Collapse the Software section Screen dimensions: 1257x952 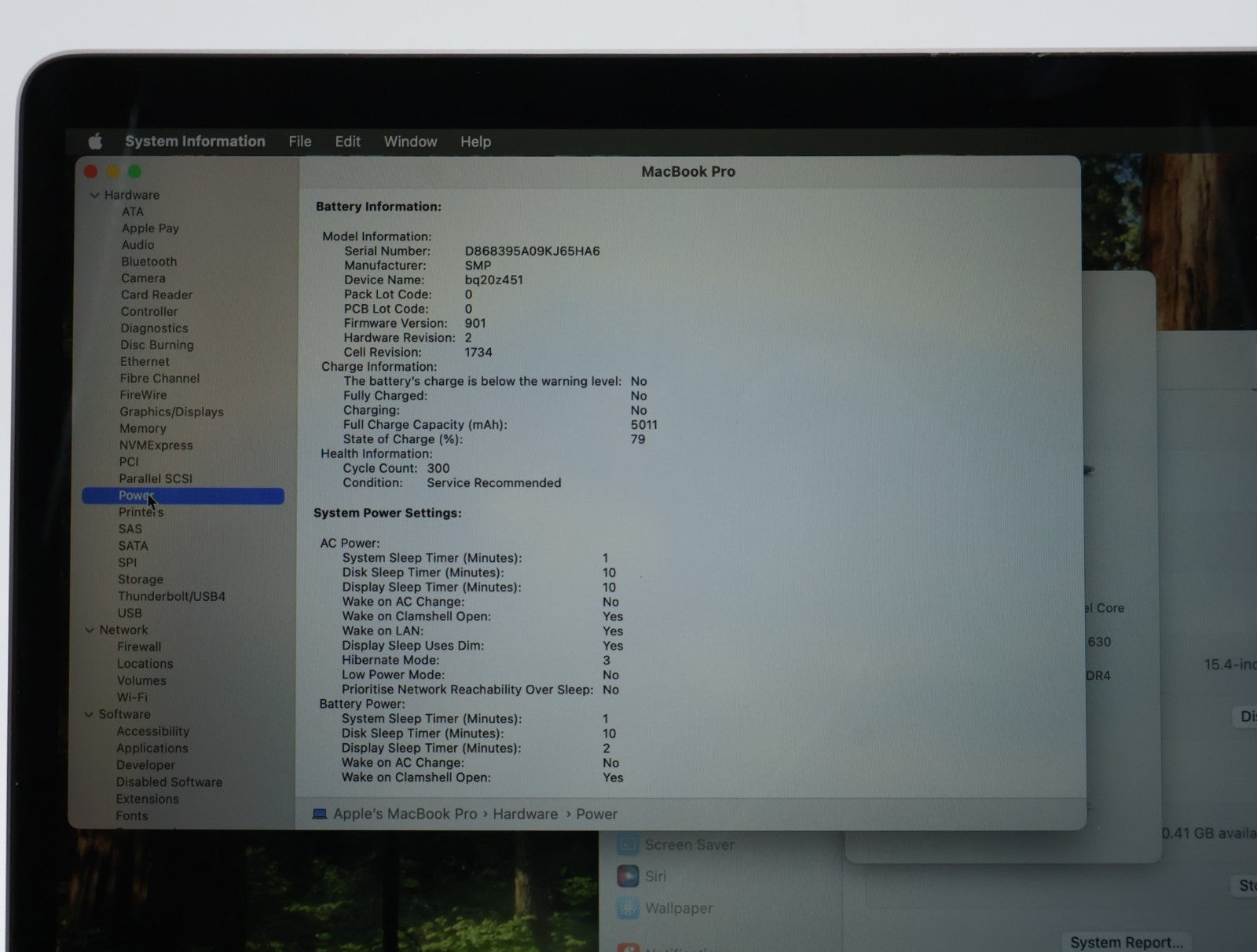click(x=89, y=714)
